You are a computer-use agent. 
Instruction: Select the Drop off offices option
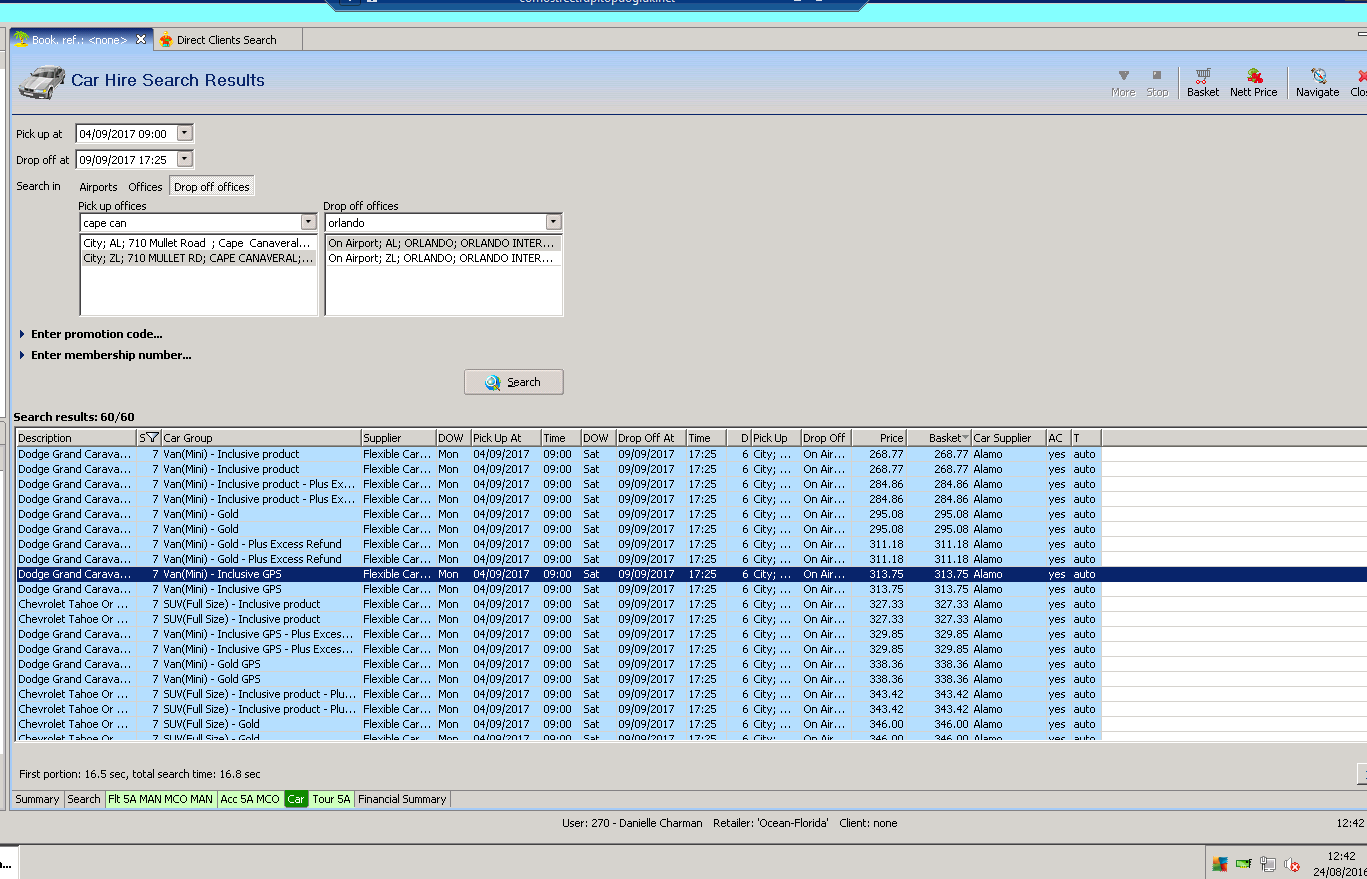[x=211, y=187]
